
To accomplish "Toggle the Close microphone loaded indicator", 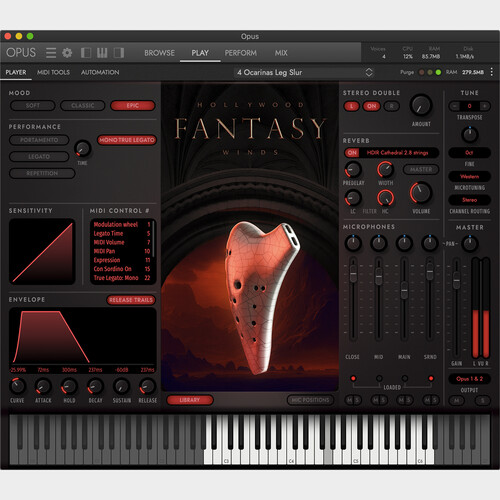I will (x=353, y=378).
